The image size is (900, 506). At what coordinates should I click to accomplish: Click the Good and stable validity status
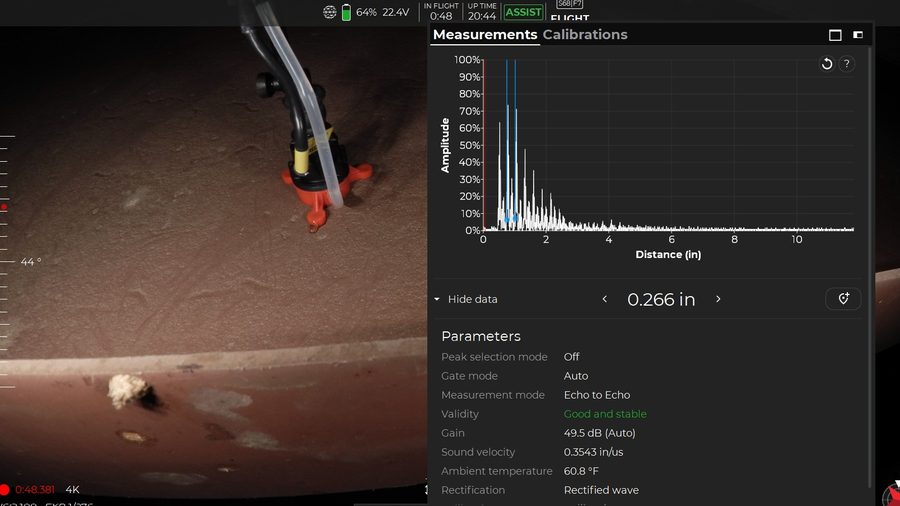(605, 414)
